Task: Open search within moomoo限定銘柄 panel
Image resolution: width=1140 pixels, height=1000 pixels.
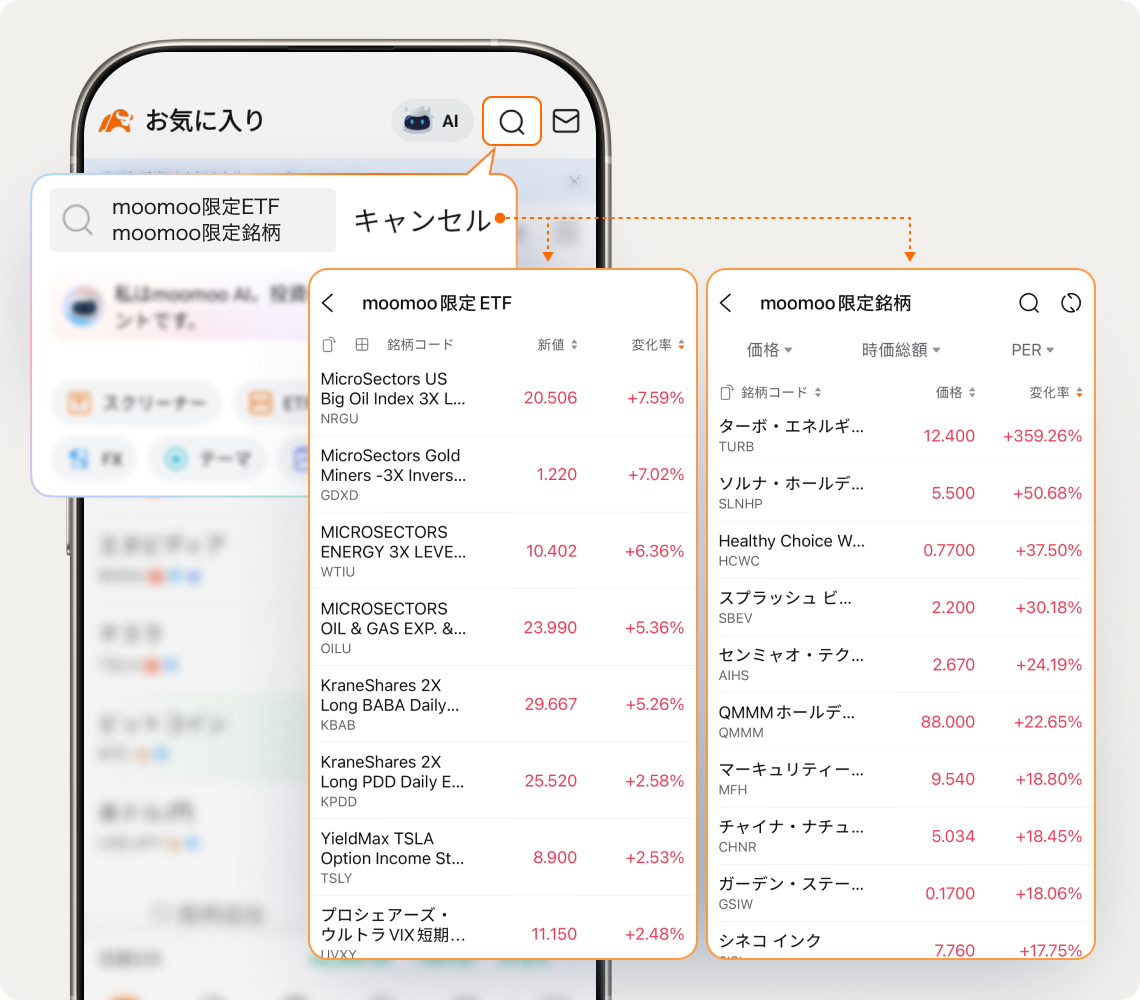Action: pos(1028,302)
